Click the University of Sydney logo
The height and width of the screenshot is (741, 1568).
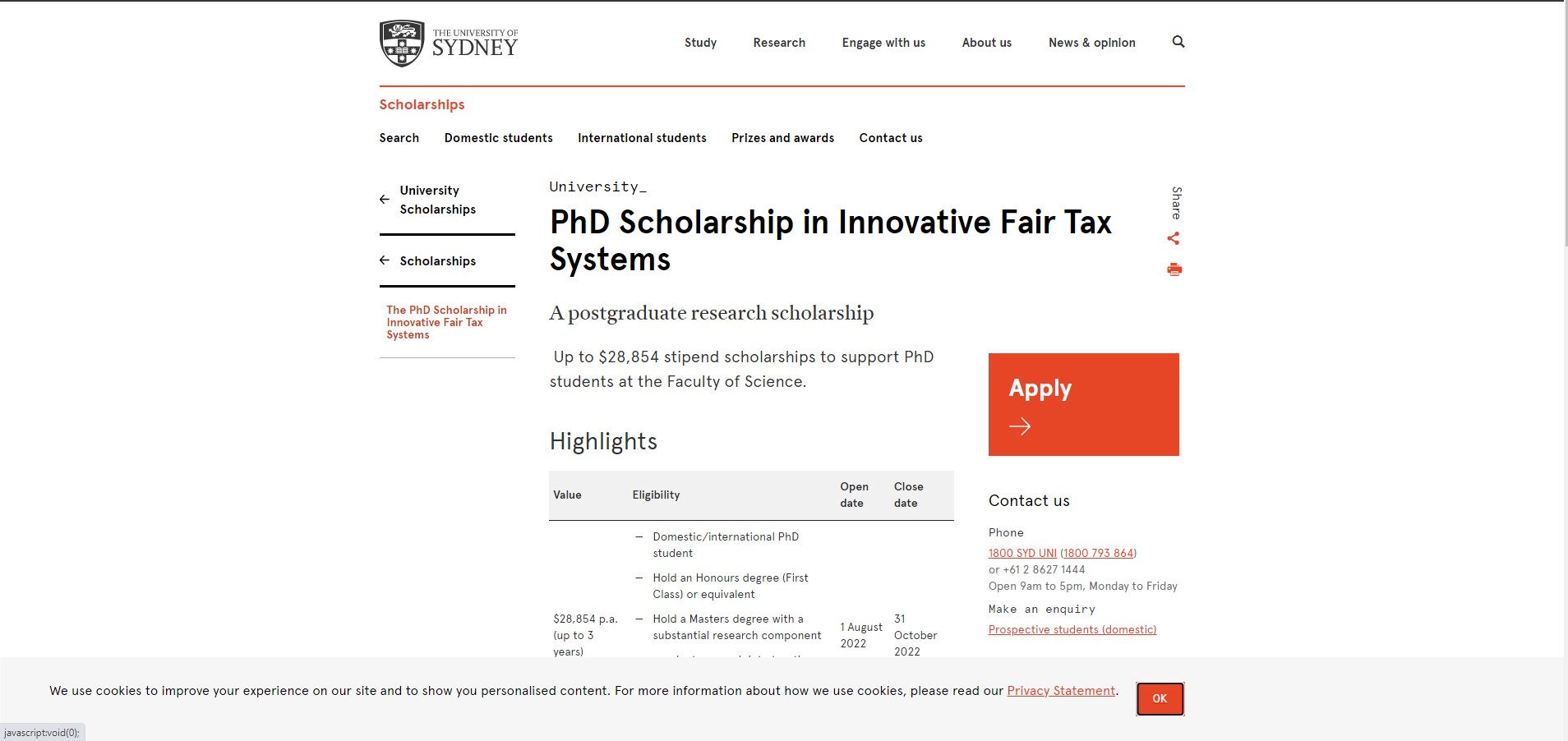click(449, 44)
